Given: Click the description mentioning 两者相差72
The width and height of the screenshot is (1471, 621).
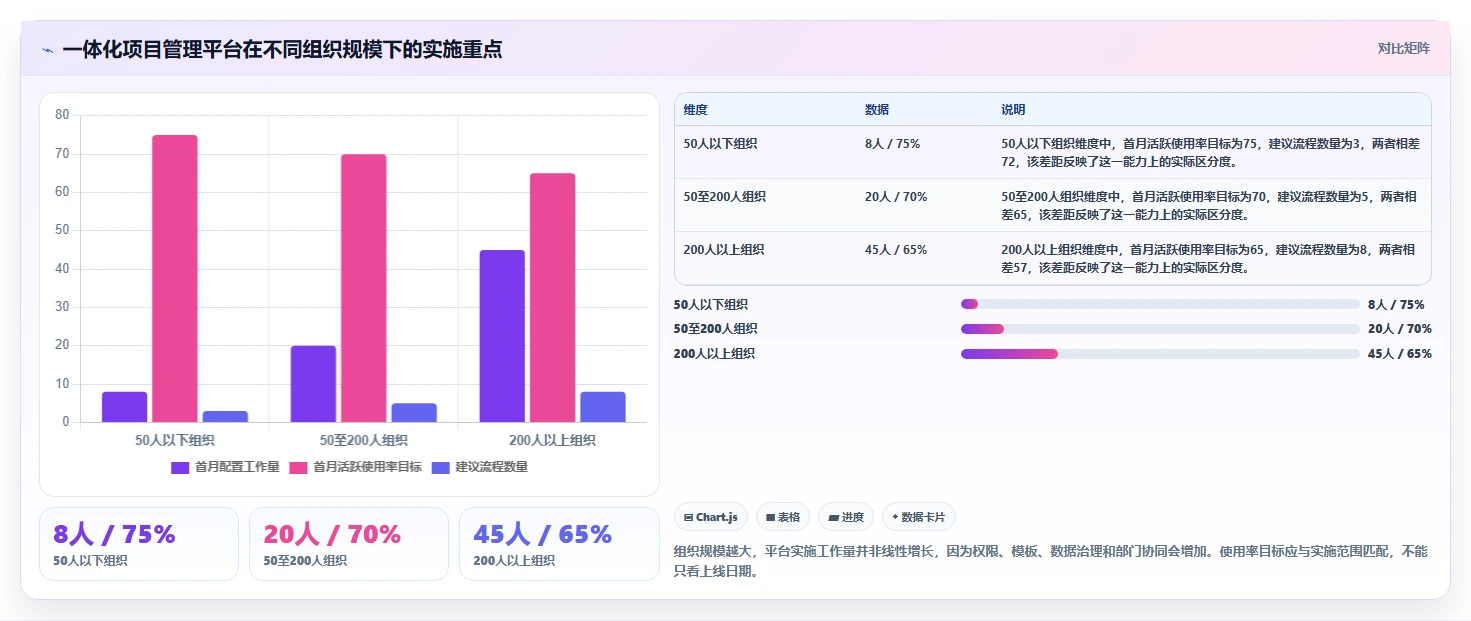Looking at the screenshot, I should click(1210, 152).
